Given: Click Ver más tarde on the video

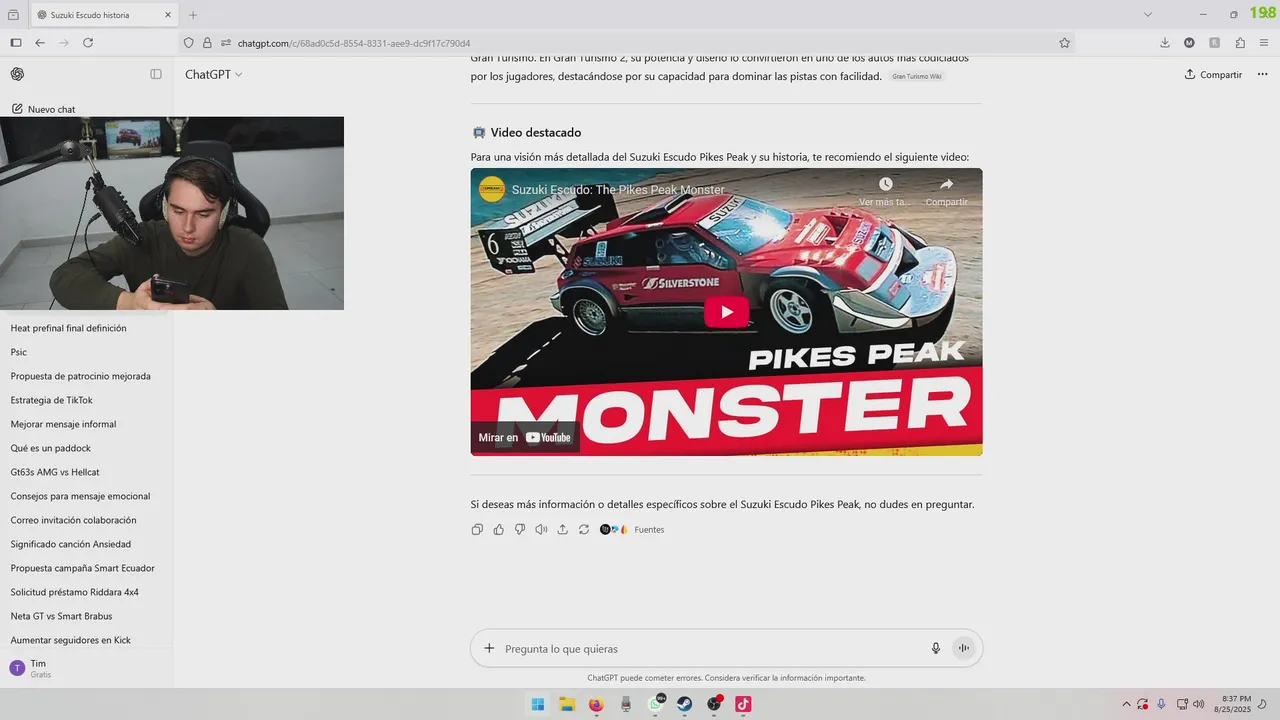Looking at the screenshot, I should coord(886,192).
